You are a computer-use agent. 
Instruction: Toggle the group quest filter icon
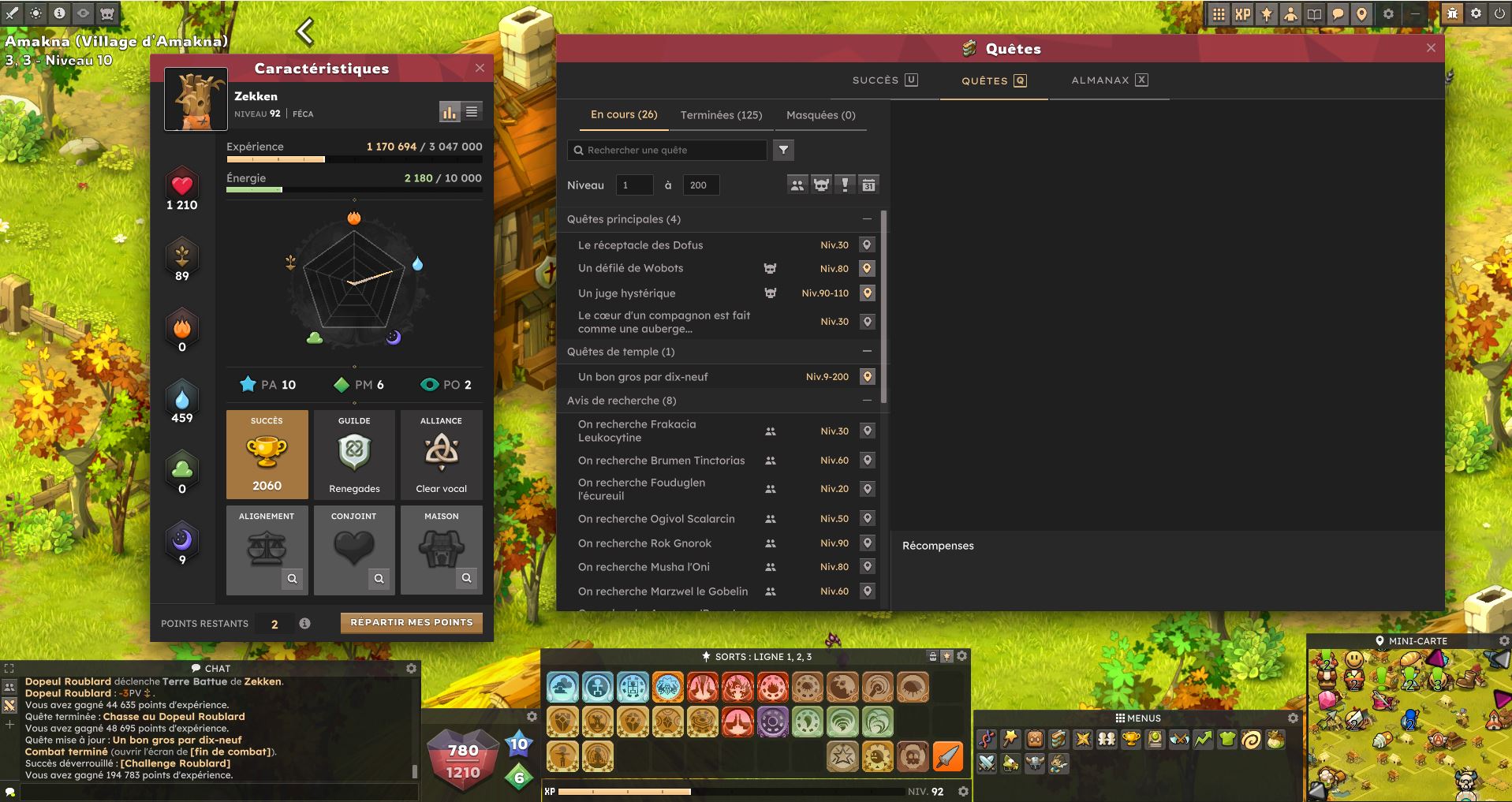pos(797,184)
